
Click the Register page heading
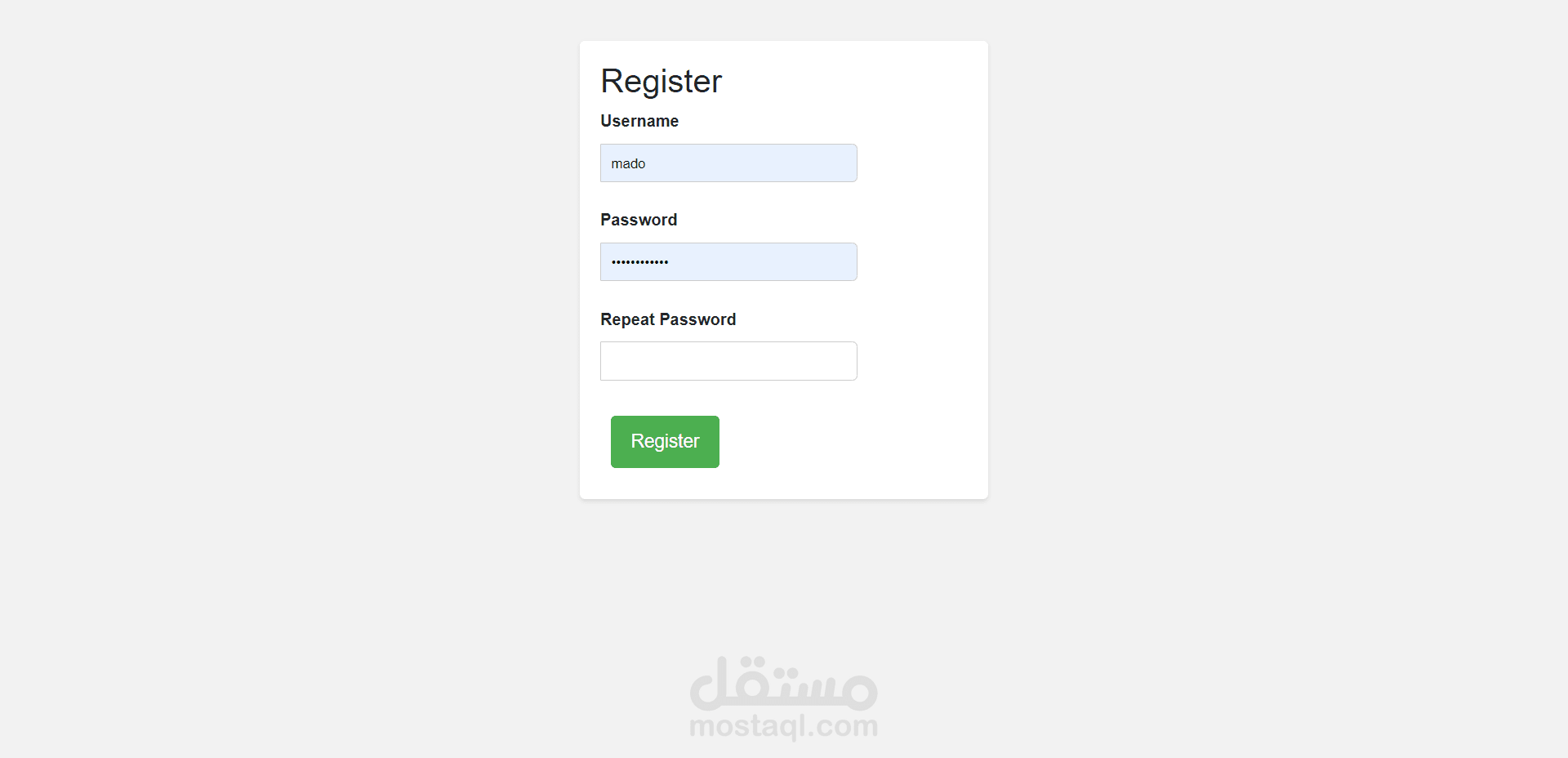(661, 82)
